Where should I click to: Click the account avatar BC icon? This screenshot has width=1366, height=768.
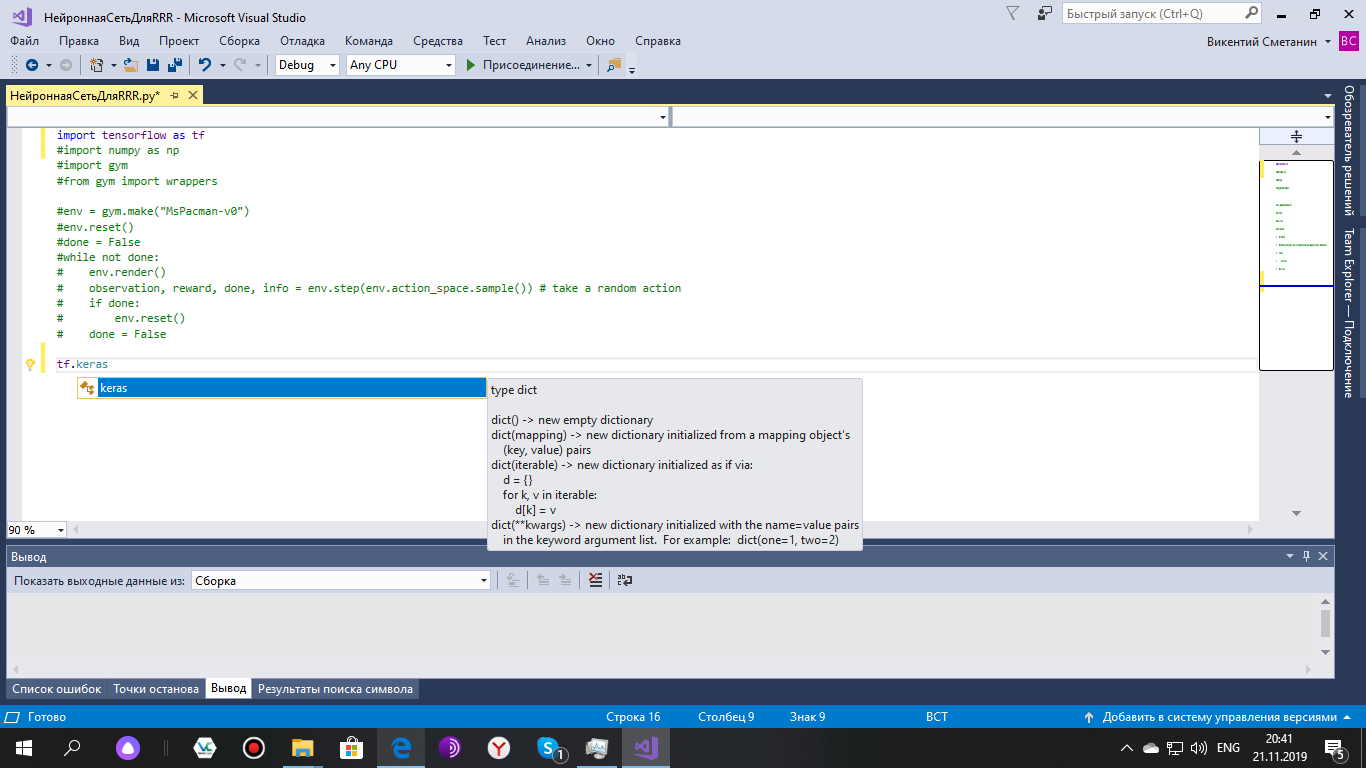tap(1349, 41)
